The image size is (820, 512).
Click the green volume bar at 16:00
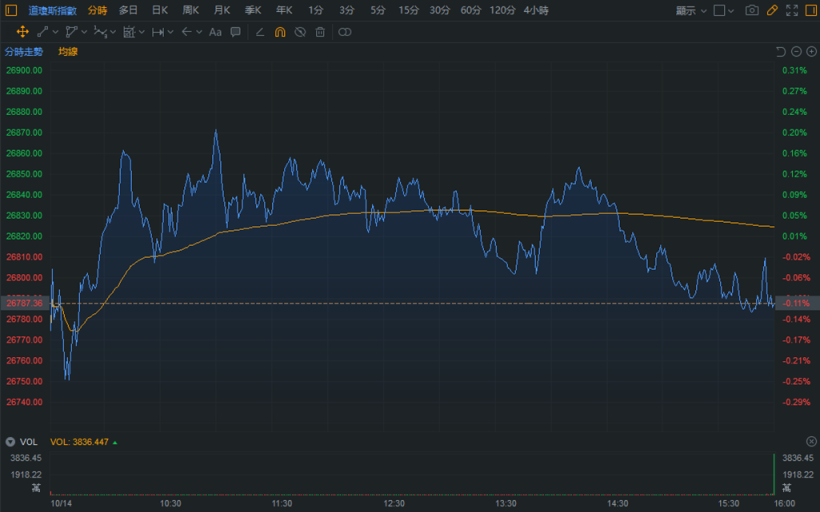774,474
